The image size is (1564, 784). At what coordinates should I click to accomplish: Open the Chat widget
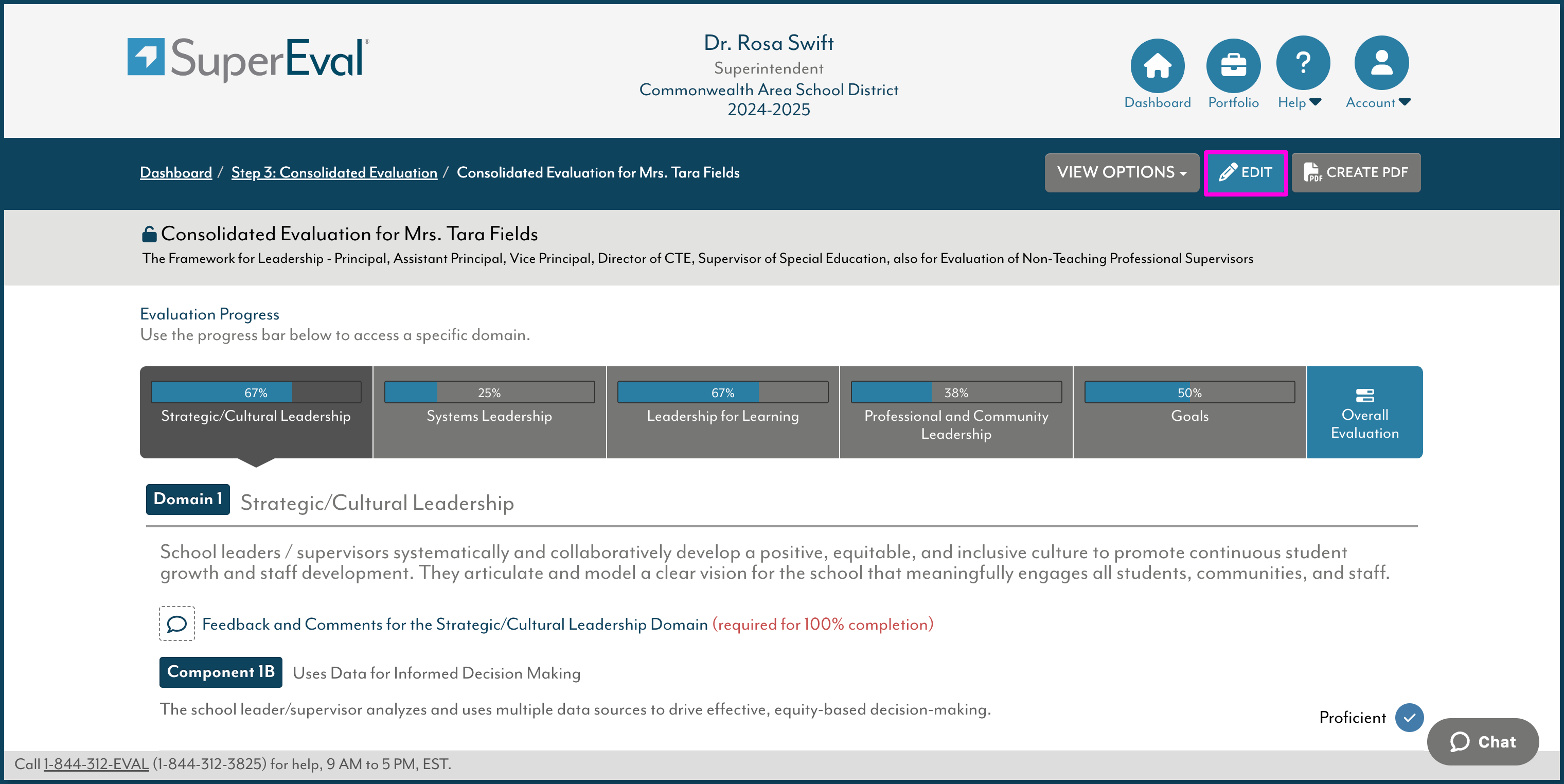(x=1483, y=741)
